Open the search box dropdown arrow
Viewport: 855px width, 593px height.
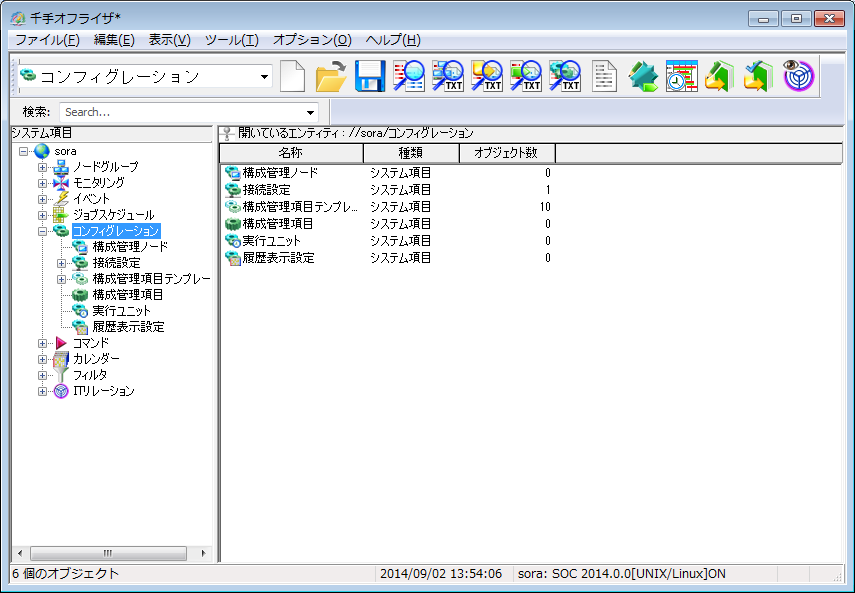click(x=310, y=112)
